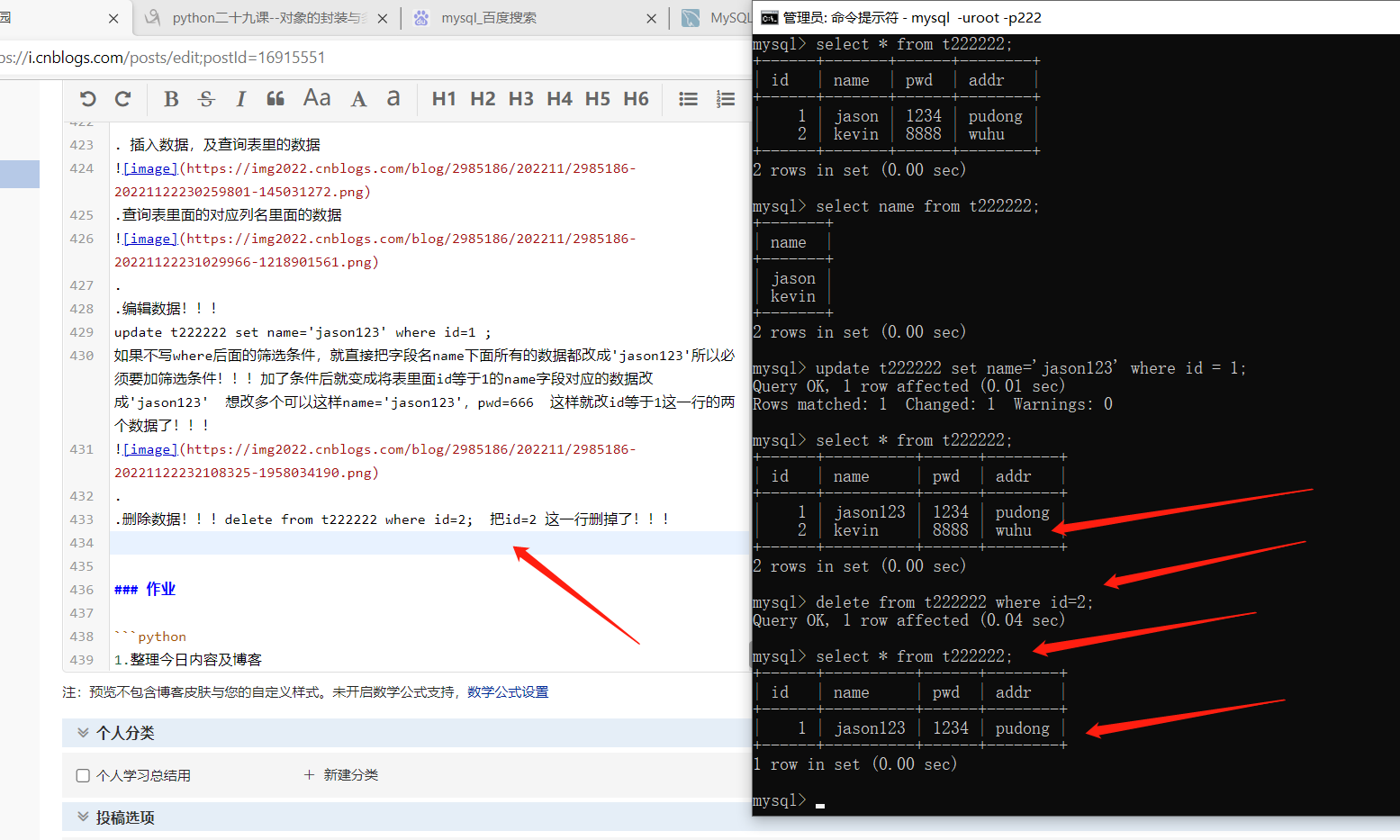Open the [image] link on editor line 431
The height and width of the screenshot is (840, 1400).
pyautogui.click(x=149, y=449)
